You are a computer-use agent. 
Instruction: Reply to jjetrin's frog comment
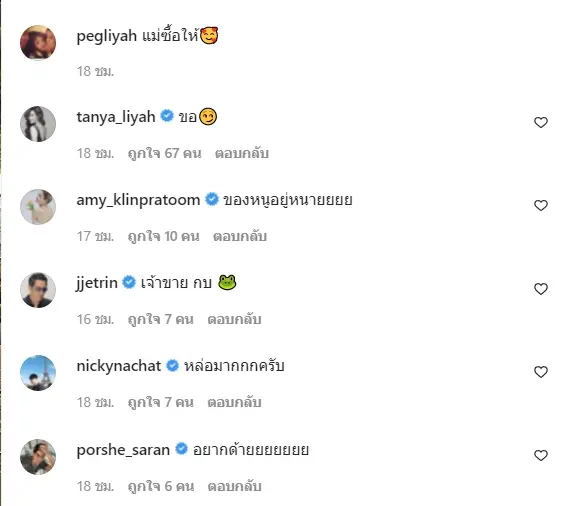[234, 319]
